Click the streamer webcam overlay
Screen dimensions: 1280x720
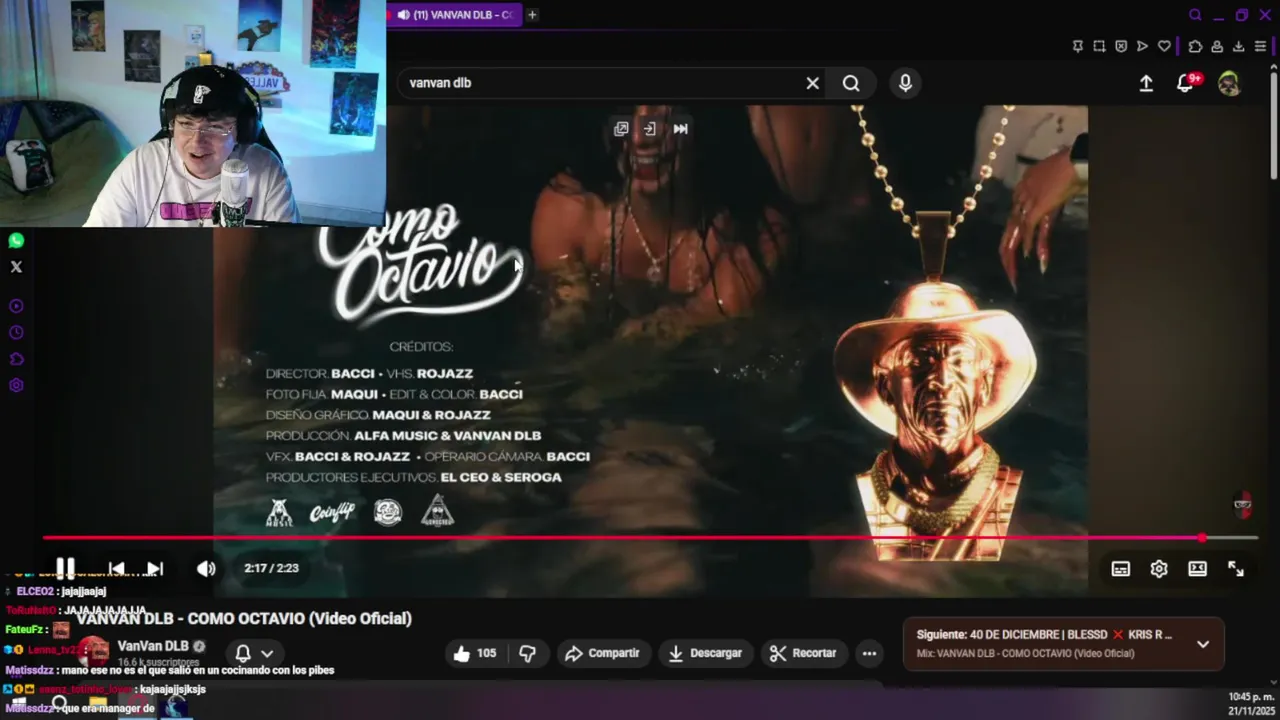tap(193, 113)
